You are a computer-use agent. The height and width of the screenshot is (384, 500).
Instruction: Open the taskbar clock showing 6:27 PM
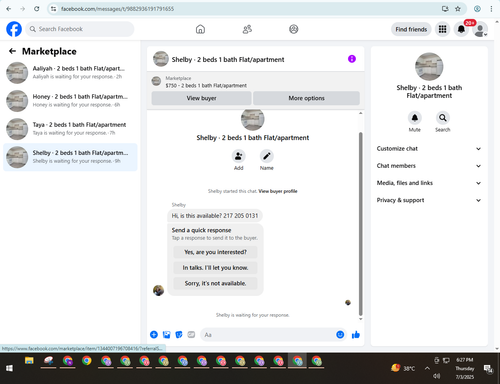(465, 368)
